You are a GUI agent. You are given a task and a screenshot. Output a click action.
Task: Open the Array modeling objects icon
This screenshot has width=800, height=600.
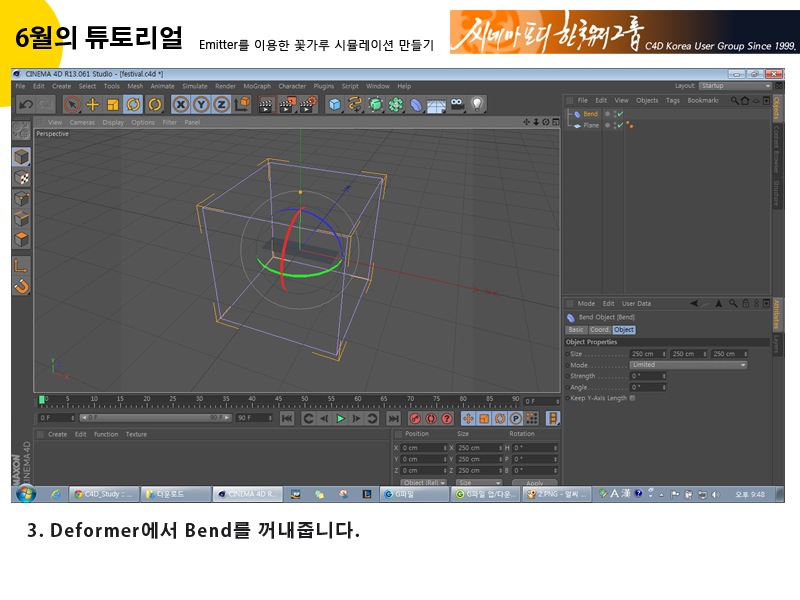click(396, 105)
